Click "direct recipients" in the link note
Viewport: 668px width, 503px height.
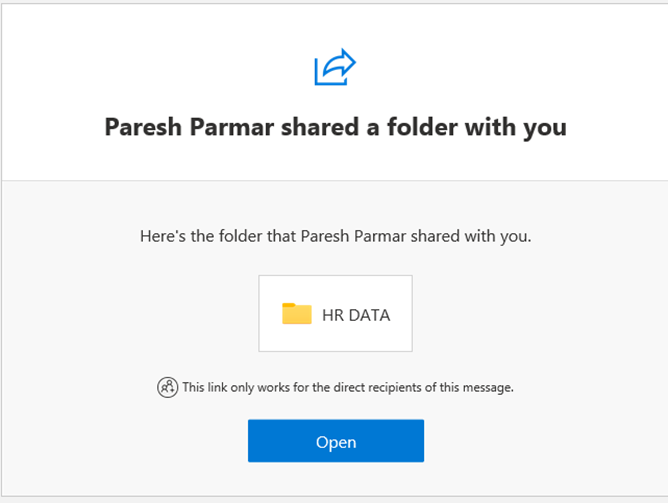[x=370, y=387]
